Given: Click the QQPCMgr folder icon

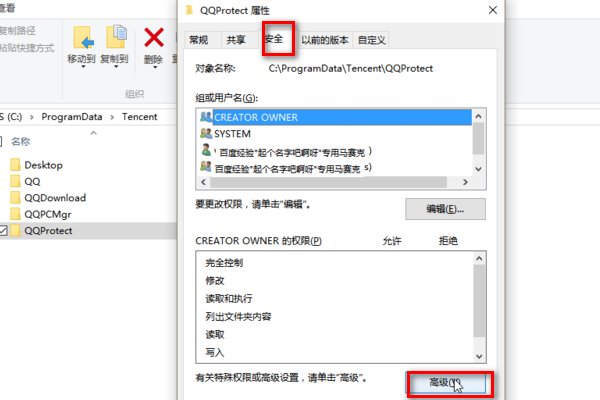Looking at the screenshot, I should coord(15,214).
